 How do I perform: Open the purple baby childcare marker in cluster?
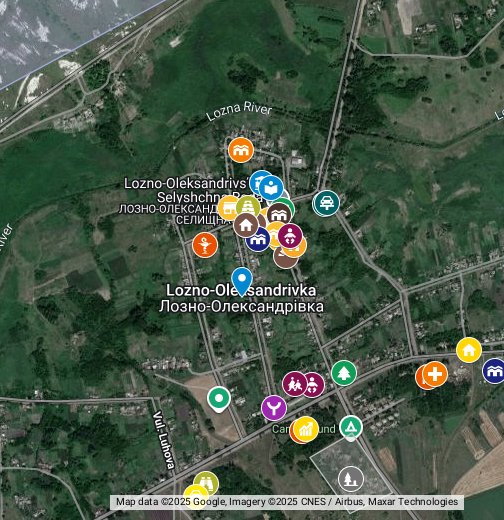(290, 236)
